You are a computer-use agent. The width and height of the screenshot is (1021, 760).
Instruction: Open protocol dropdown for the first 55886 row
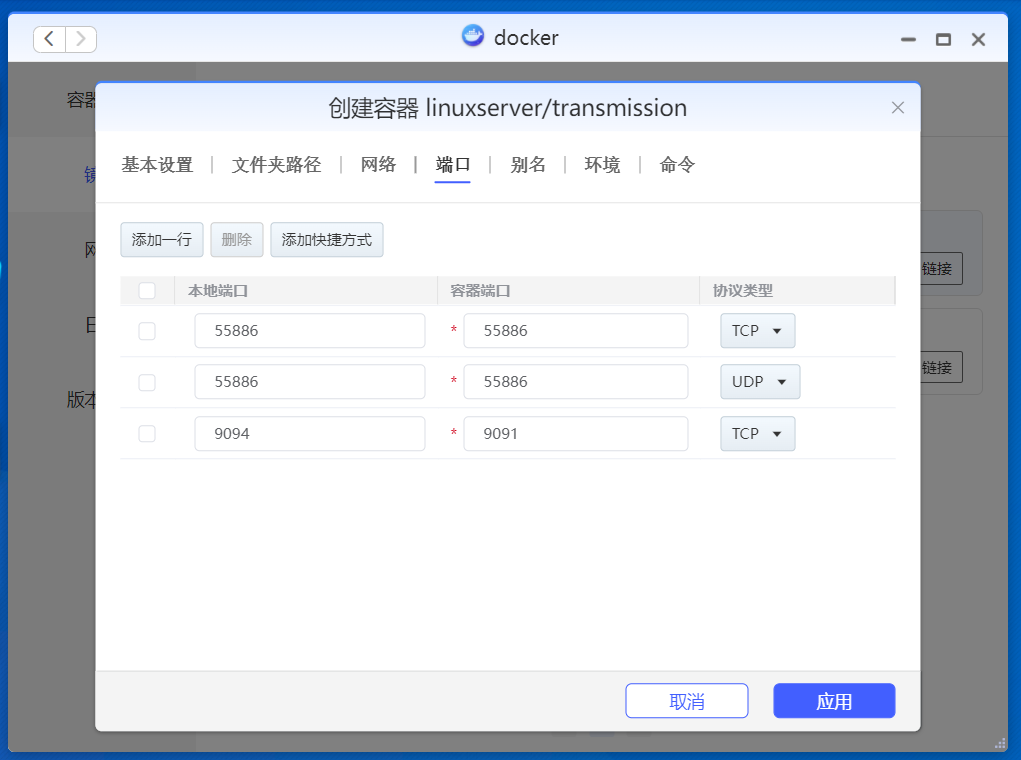[757, 331]
